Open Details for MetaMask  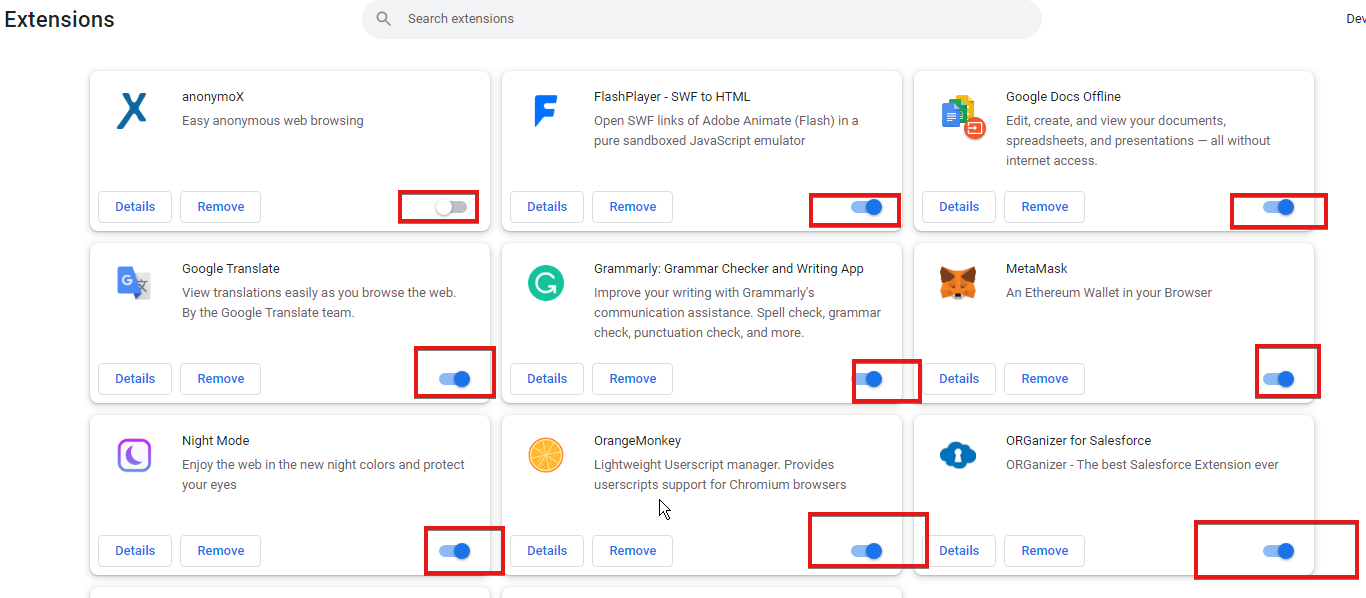[959, 379]
